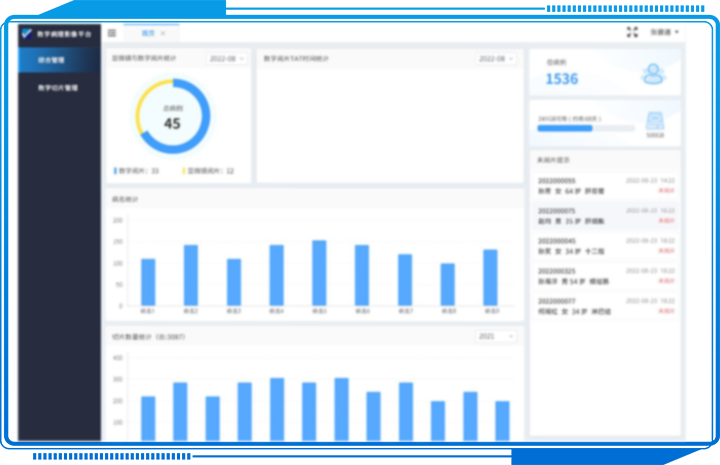Screen dimensions: 720x465
Task: Open the user account dropdown at top right
Action: (x=664, y=33)
